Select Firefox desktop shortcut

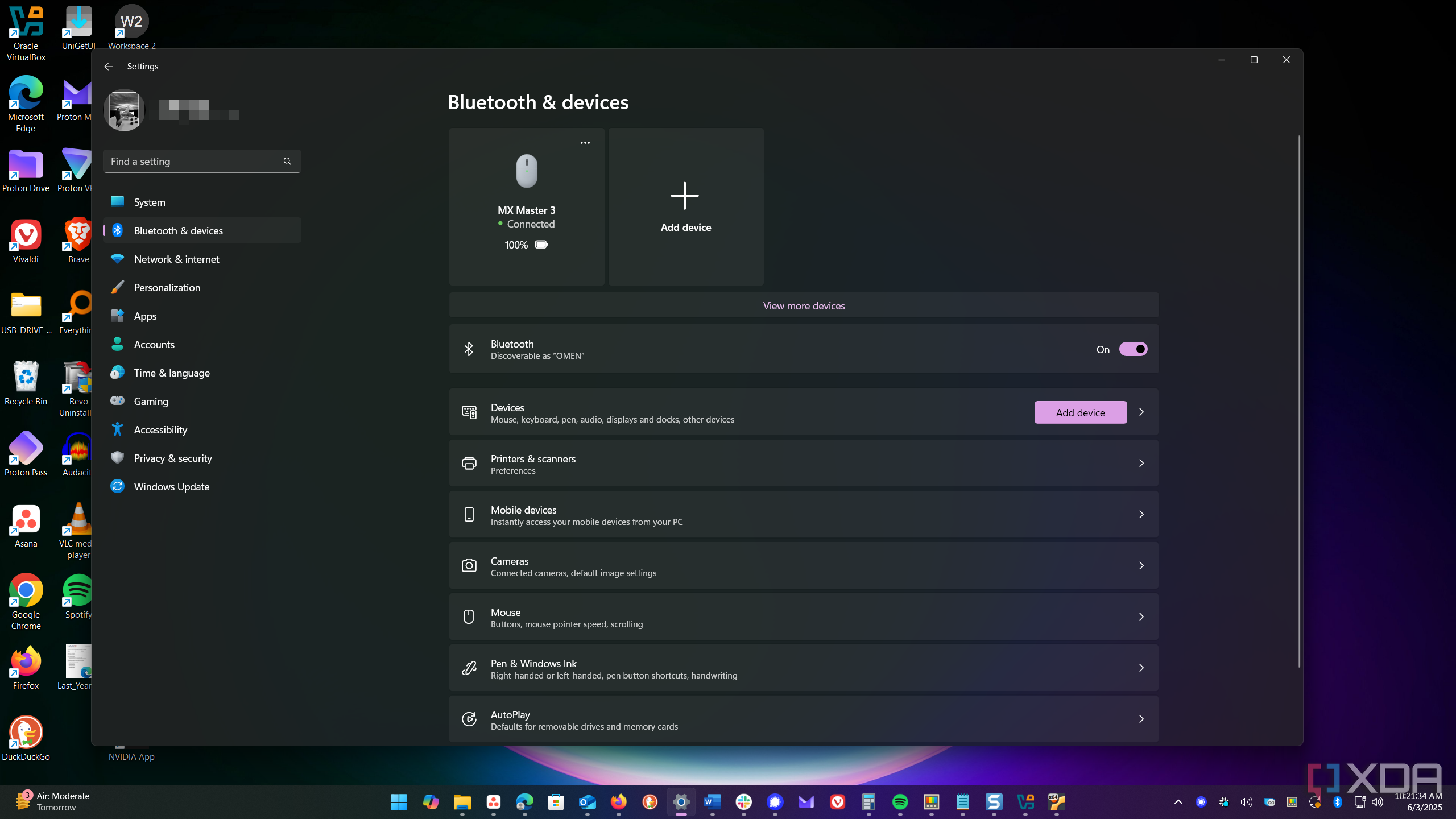(x=26, y=667)
